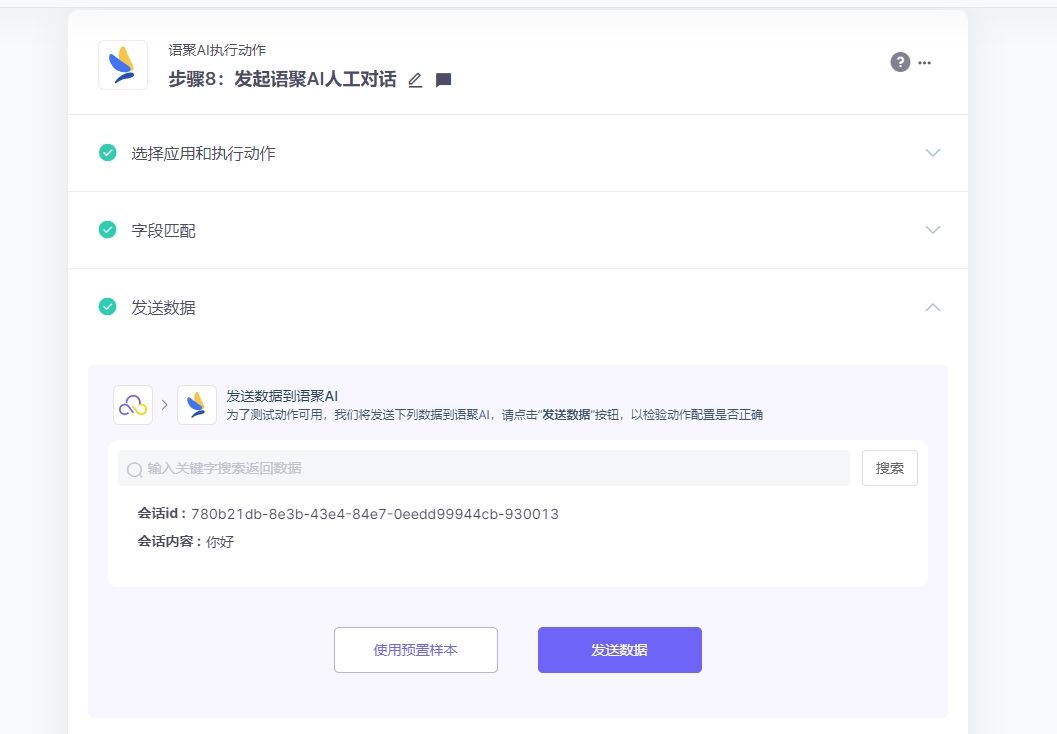Screen dimensions: 1057x734
Task: Click the purple 发送数据 button
Action: pos(620,650)
